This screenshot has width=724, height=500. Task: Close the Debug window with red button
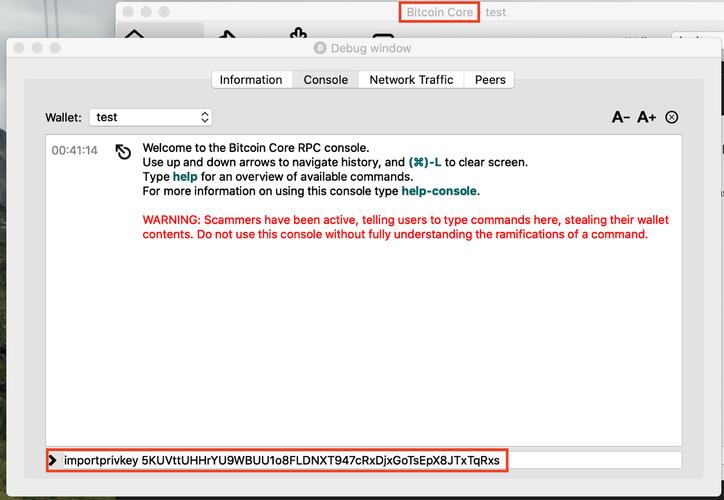[x=19, y=48]
